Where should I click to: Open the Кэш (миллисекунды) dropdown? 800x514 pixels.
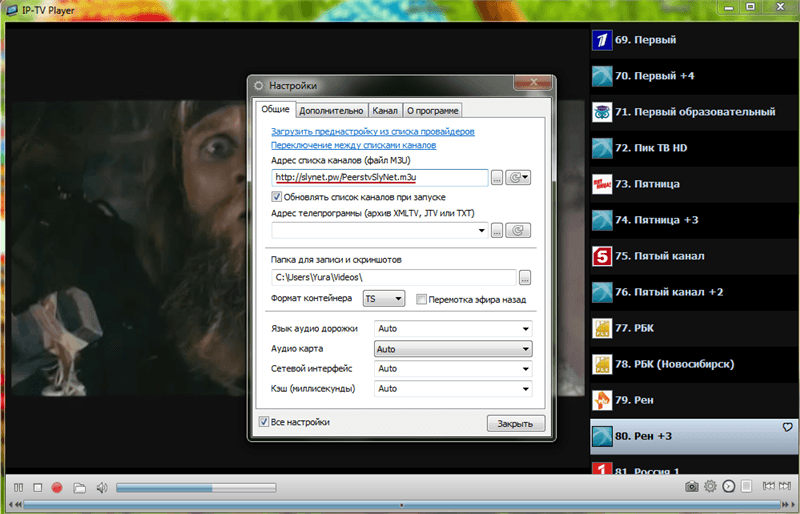click(x=453, y=389)
